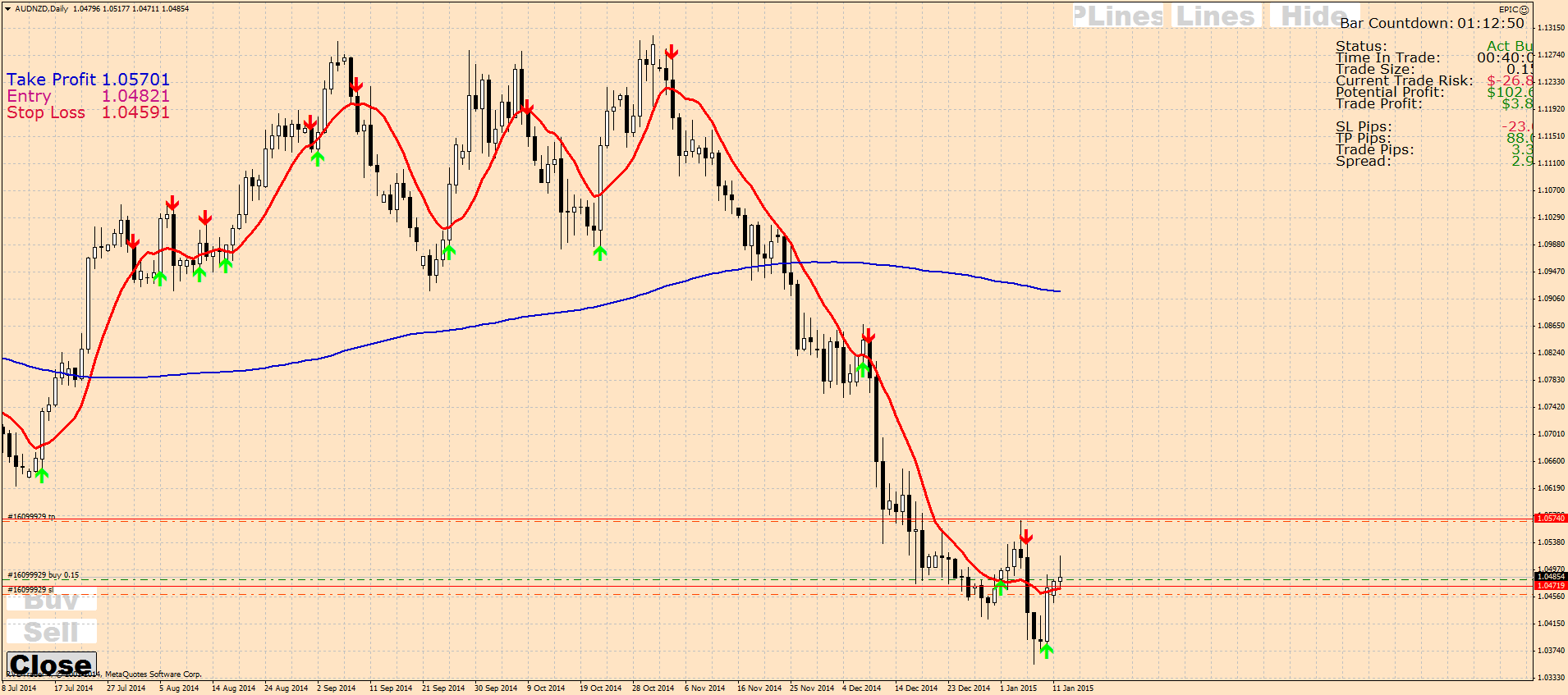1568x695 pixels.
Task: Click the 1.13150 price scale value
Action: pyautogui.click(x=1550, y=27)
